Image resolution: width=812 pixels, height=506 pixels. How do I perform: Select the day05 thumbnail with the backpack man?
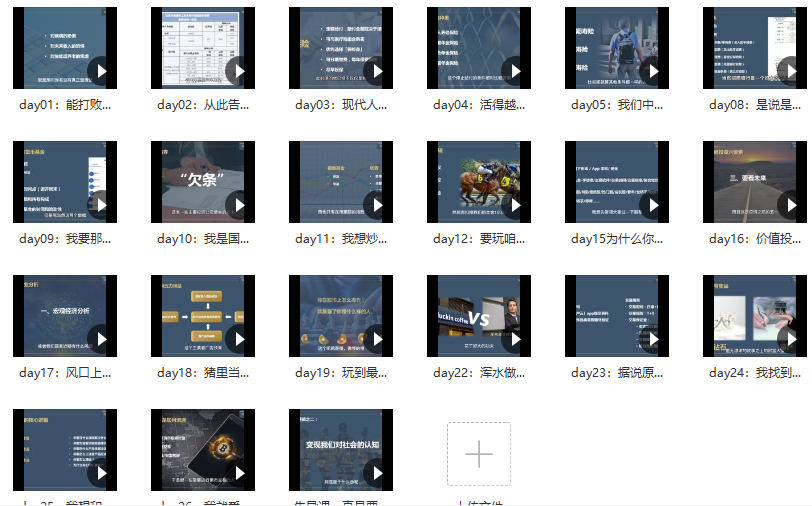click(x=616, y=48)
